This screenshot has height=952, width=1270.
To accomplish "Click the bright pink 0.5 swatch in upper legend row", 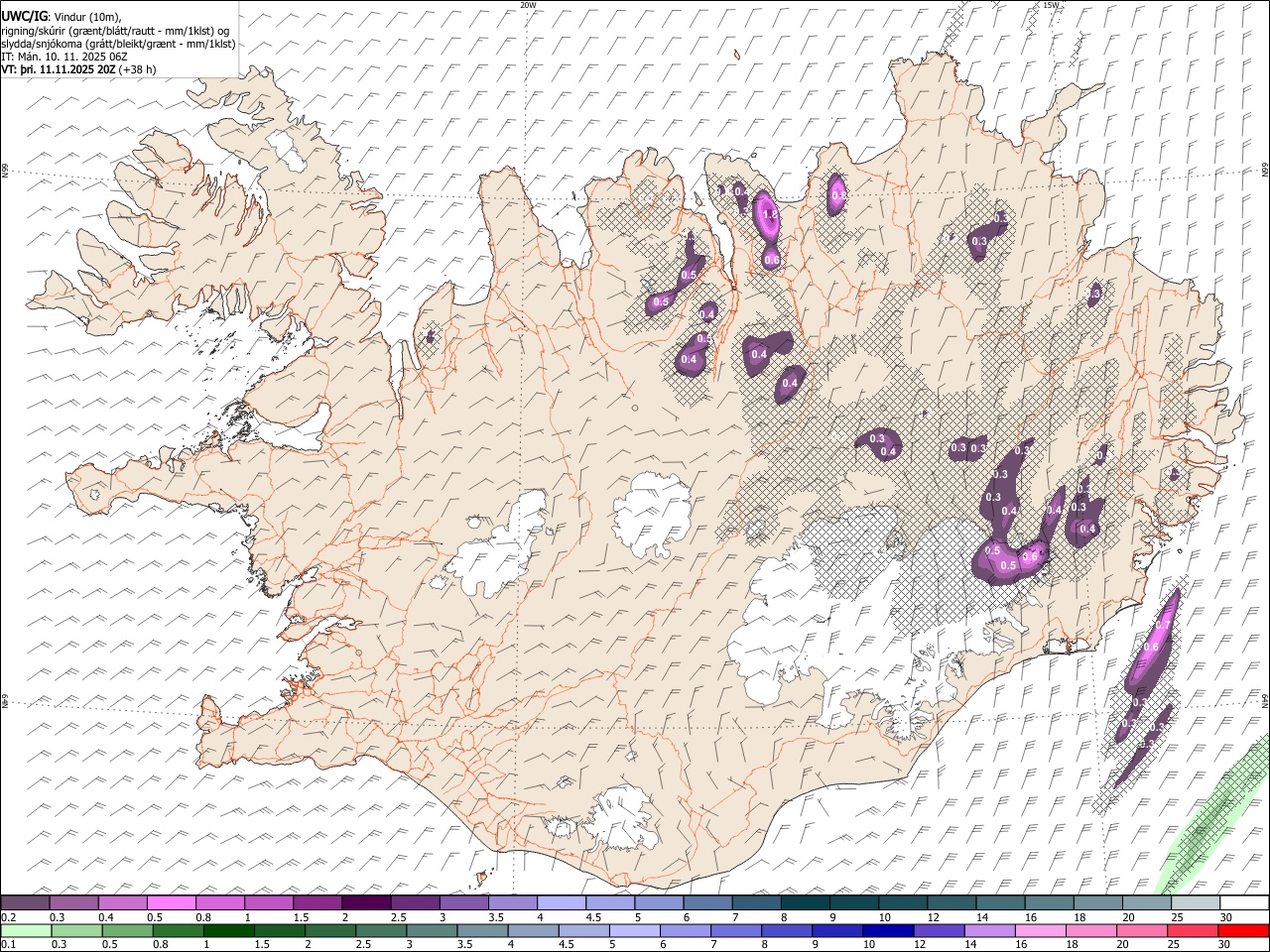I will (172, 903).
